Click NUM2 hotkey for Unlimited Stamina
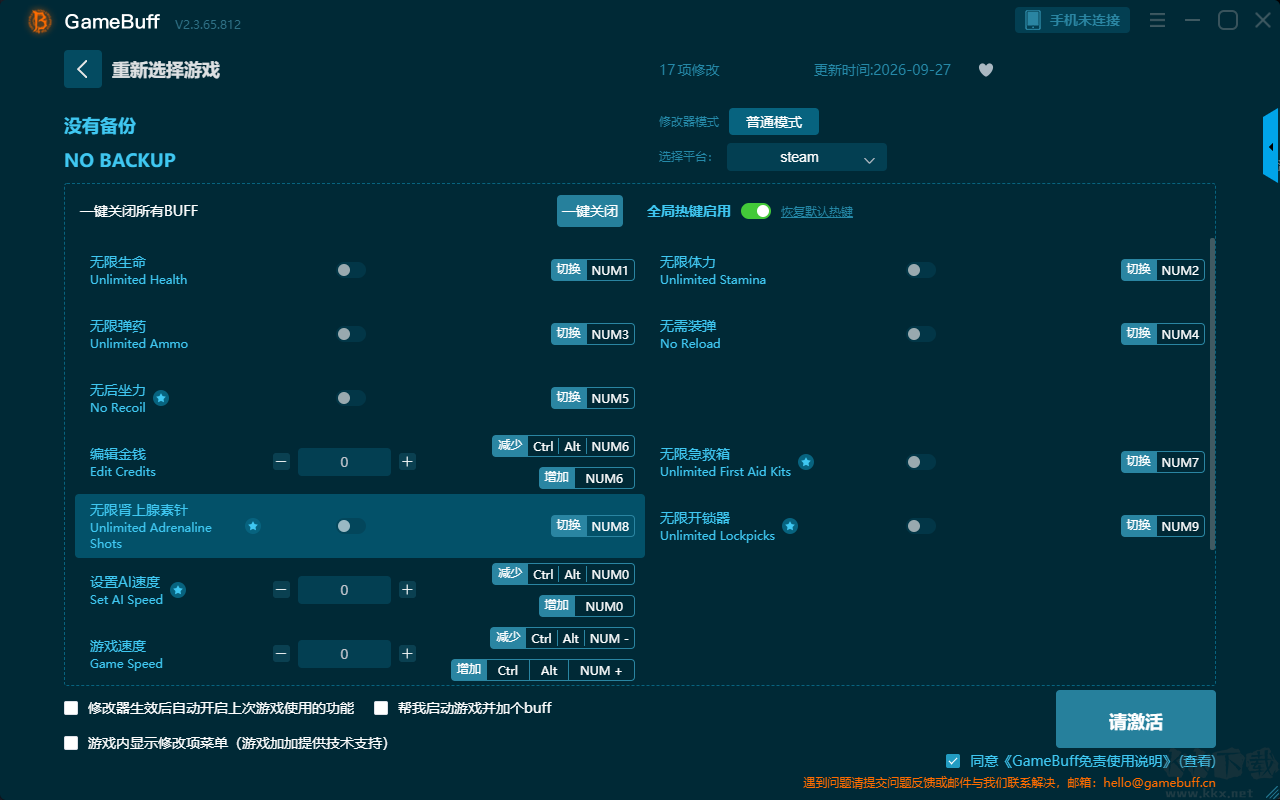This screenshot has width=1280, height=800. click(1180, 270)
